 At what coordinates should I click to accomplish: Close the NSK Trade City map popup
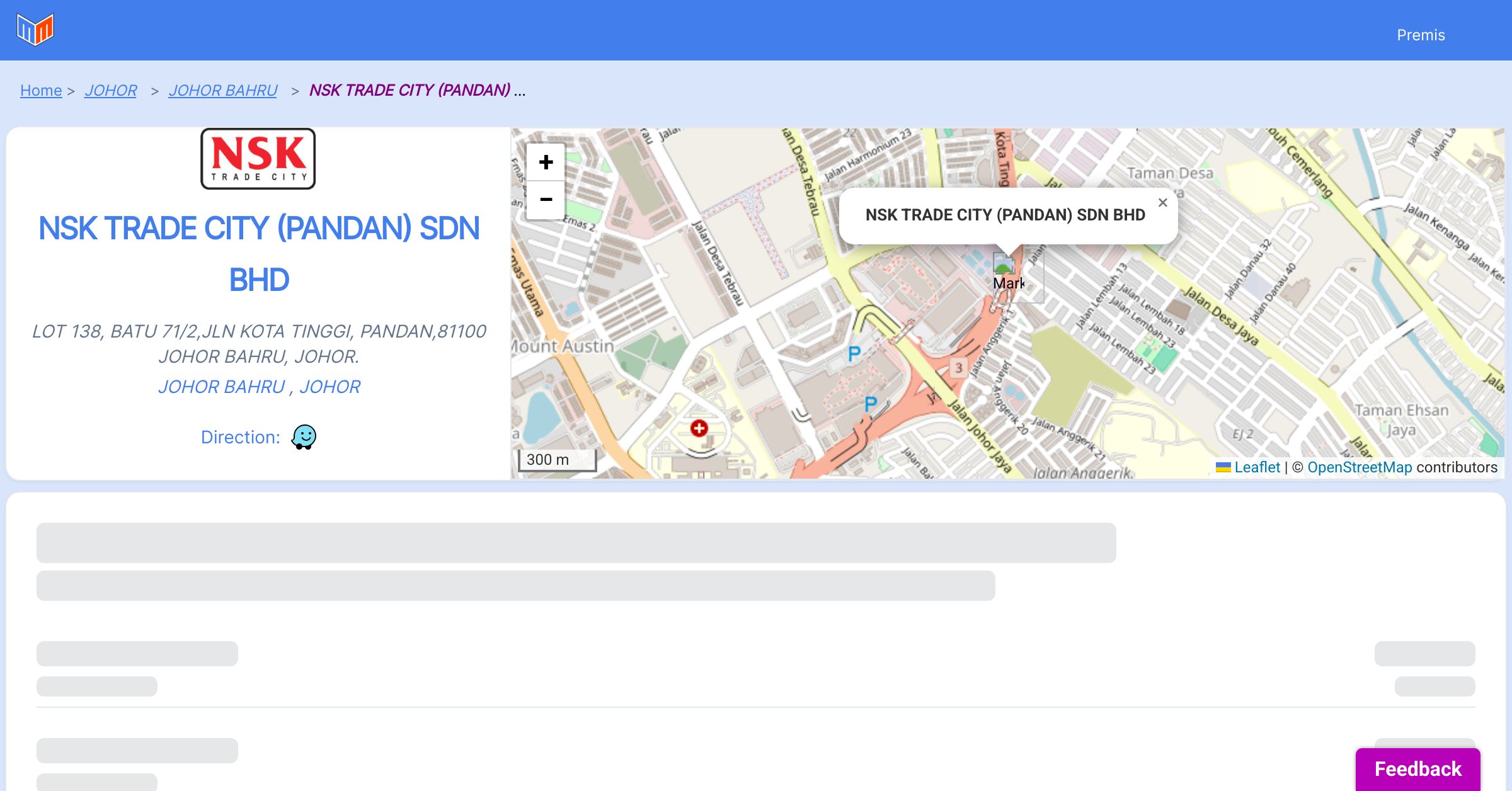point(1162,203)
